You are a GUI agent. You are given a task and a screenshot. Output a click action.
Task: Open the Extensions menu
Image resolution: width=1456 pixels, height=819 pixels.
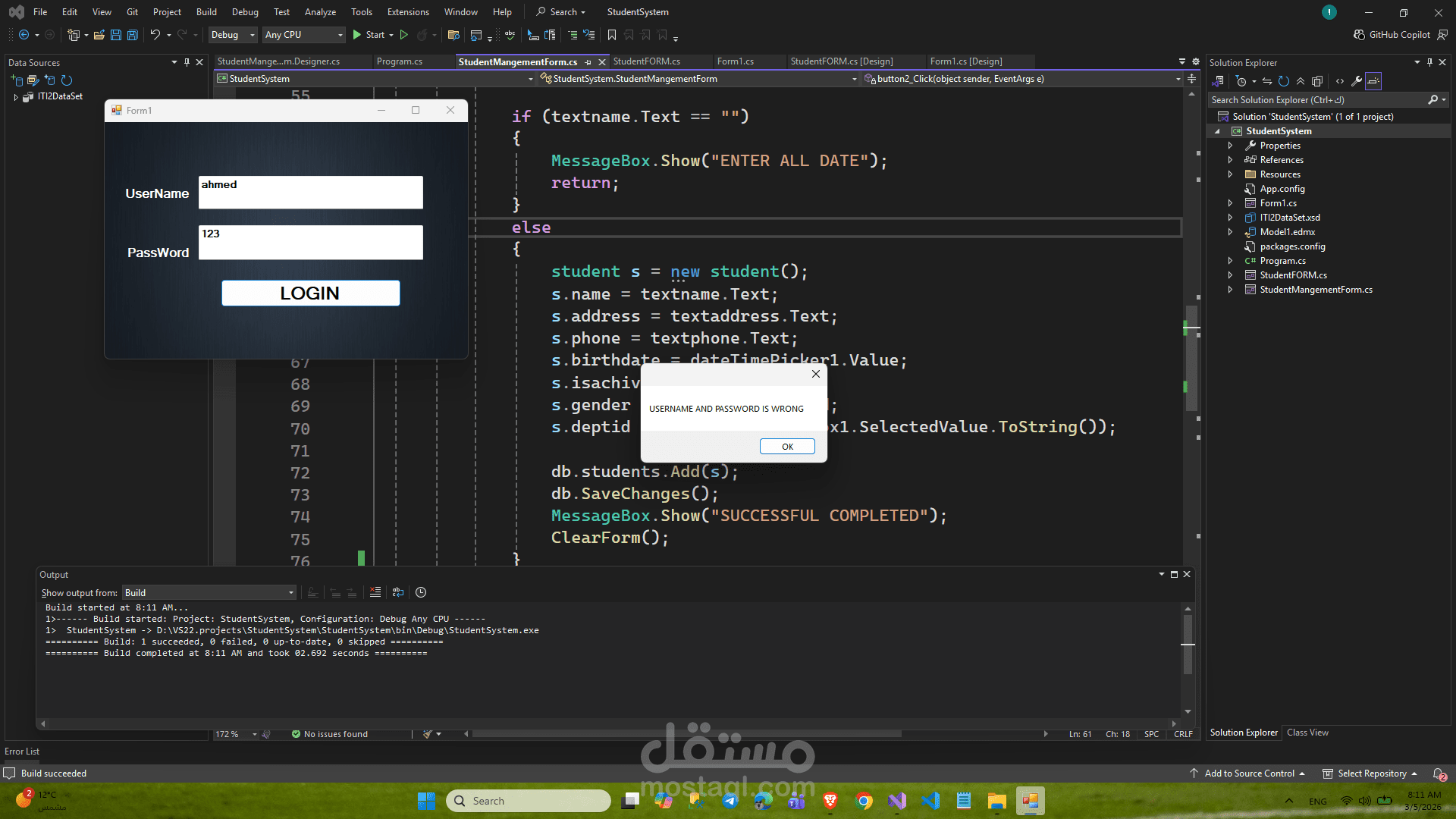[407, 12]
